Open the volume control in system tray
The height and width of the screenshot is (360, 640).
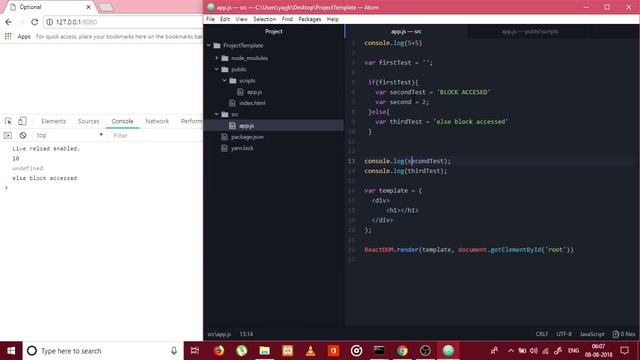click(533, 351)
